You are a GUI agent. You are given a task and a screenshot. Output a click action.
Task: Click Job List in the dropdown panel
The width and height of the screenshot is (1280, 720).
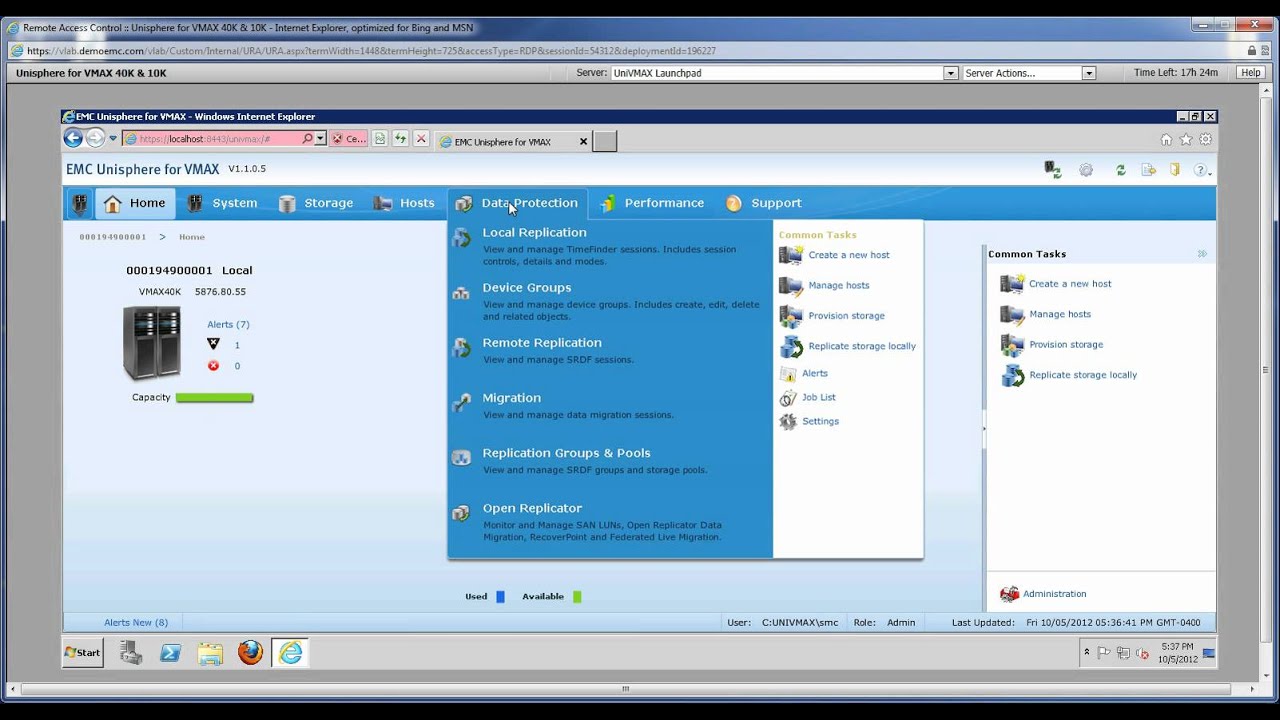click(819, 397)
